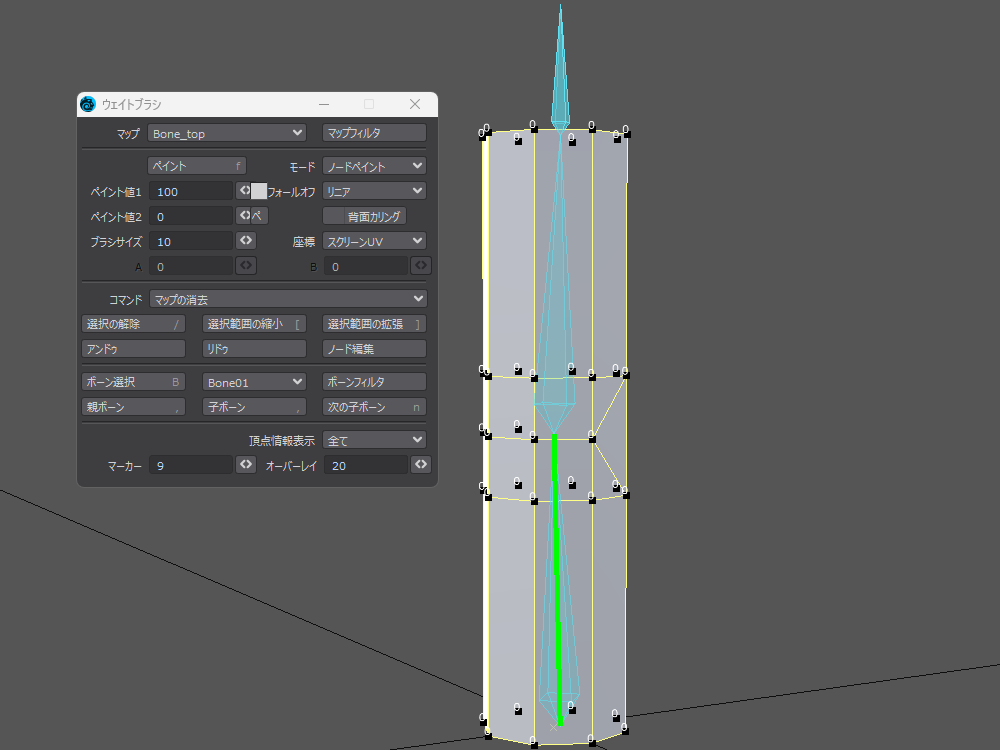
Task: Open the コマンド menu showing マップの消去
Action: (x=287, y=299)
